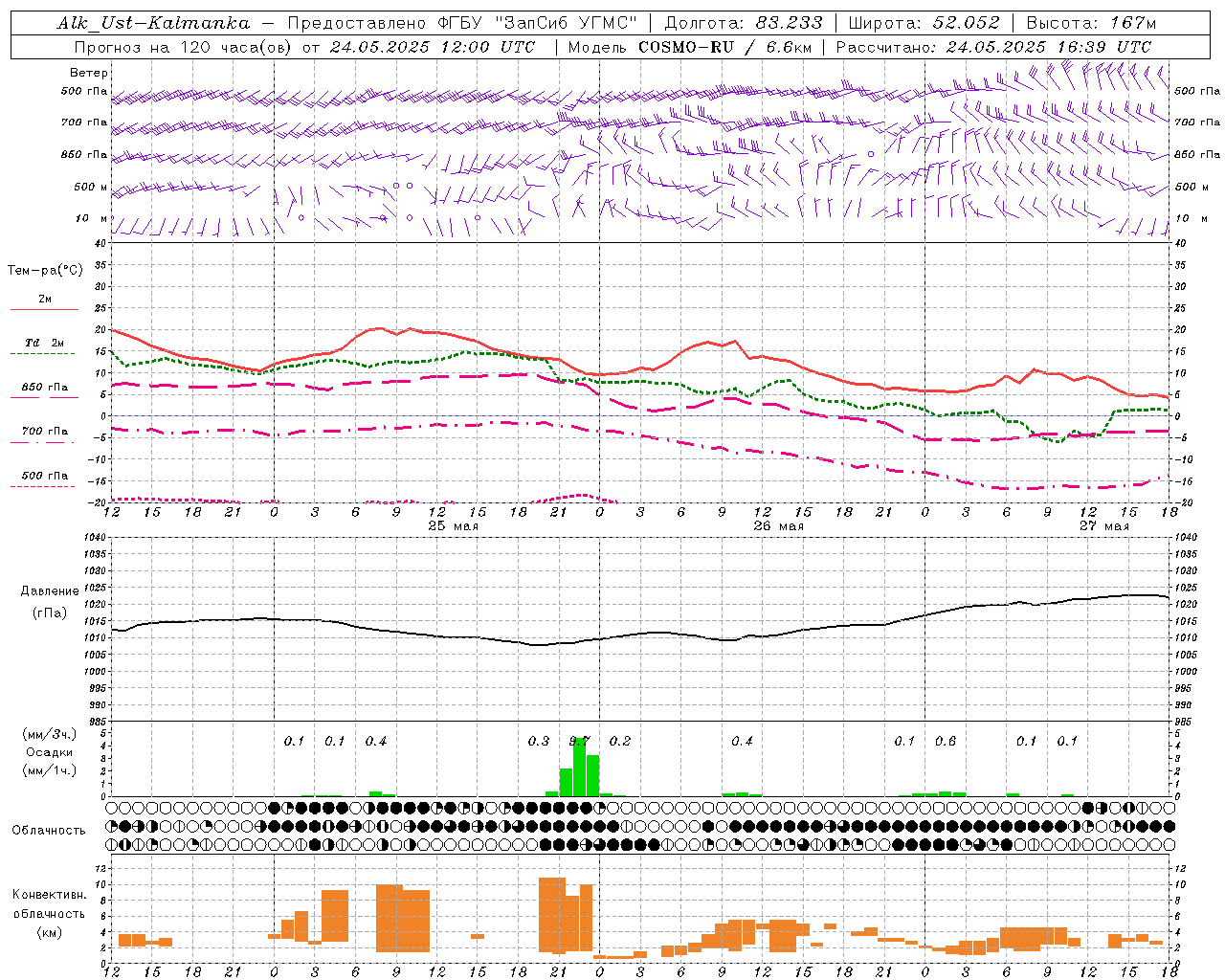The height and width of the screenshot is (980, 1225).
Task: Click the 0.2 precipitation value
Action: (x=620, y=741)
